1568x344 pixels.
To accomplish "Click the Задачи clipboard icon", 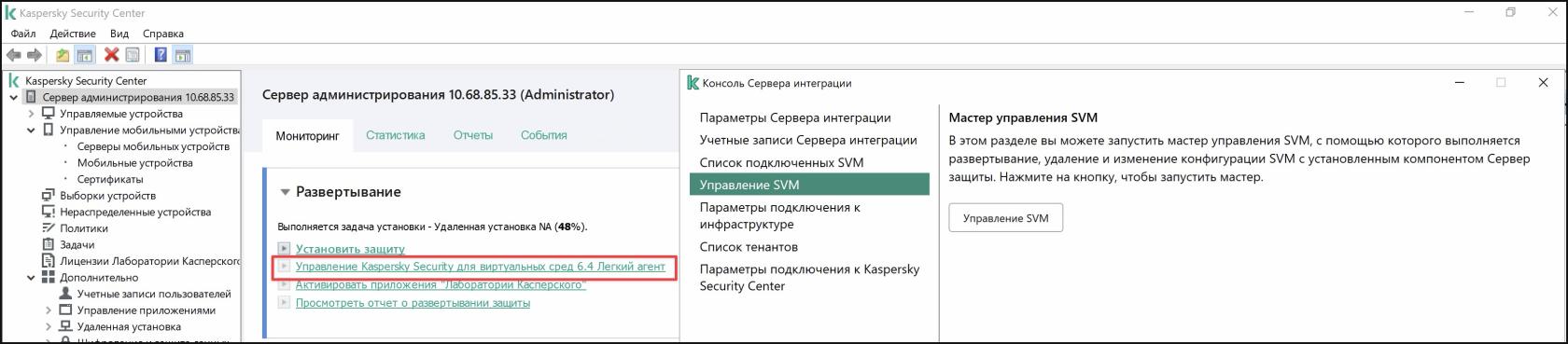I will click(49, 244).
